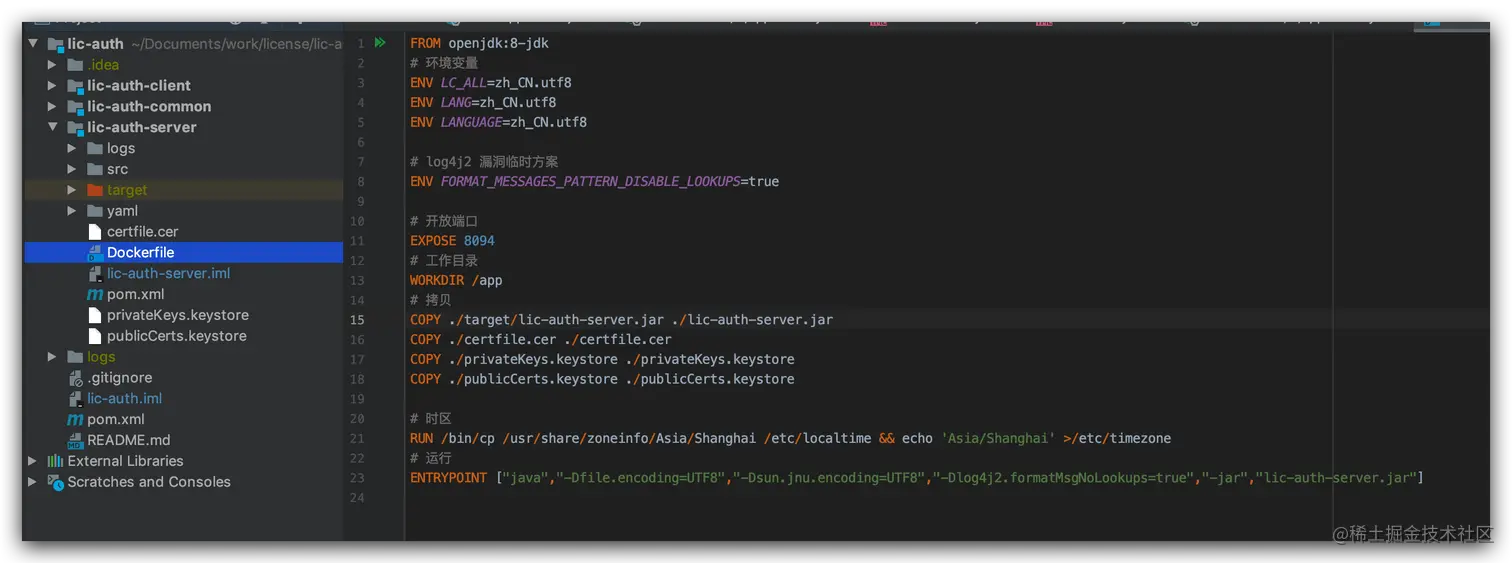Image resolution: width=1512 pixels, height=563 pixels.
Task: Click COPY ./target/lic-auth-server.jar line 15
Action: [621, 320]
